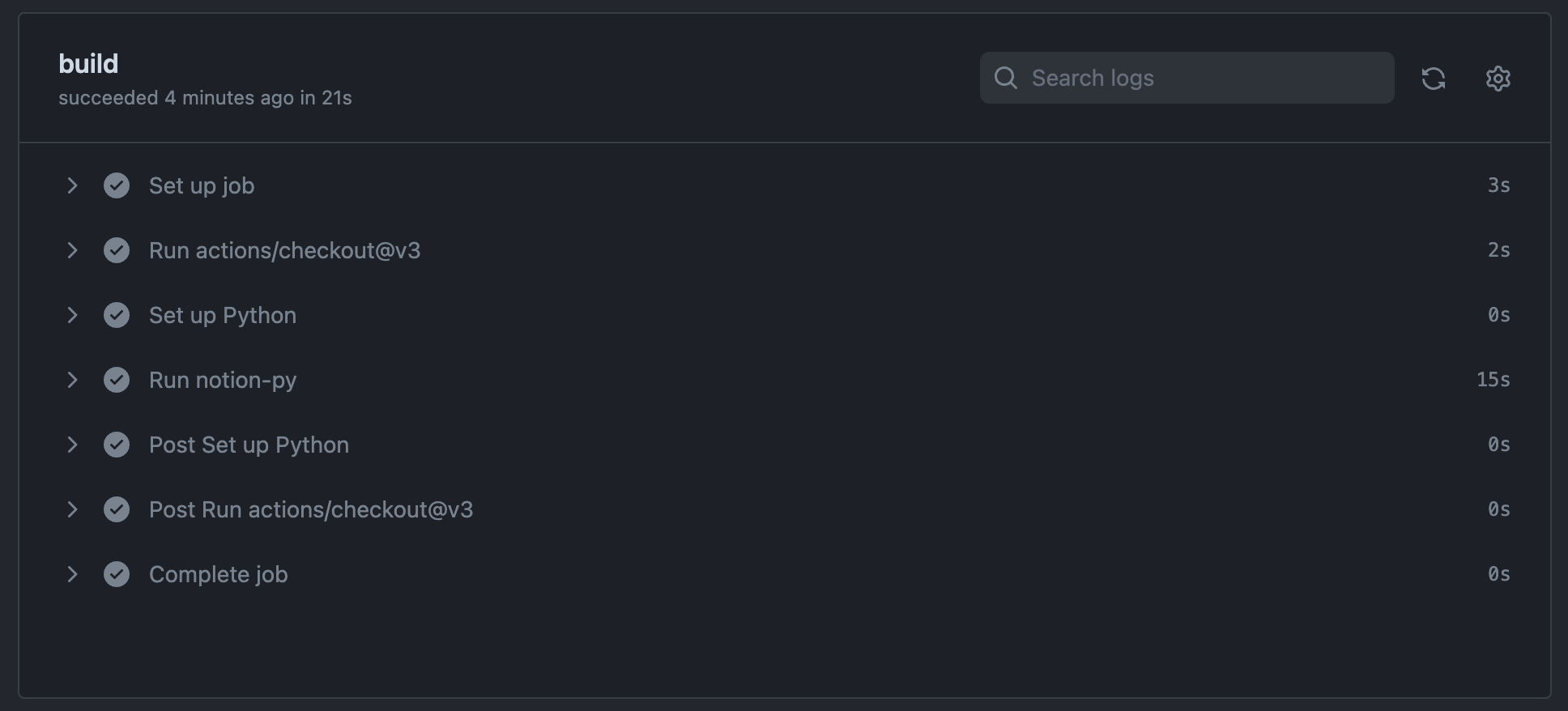
Task: Select the build job title
Action: 88,63
